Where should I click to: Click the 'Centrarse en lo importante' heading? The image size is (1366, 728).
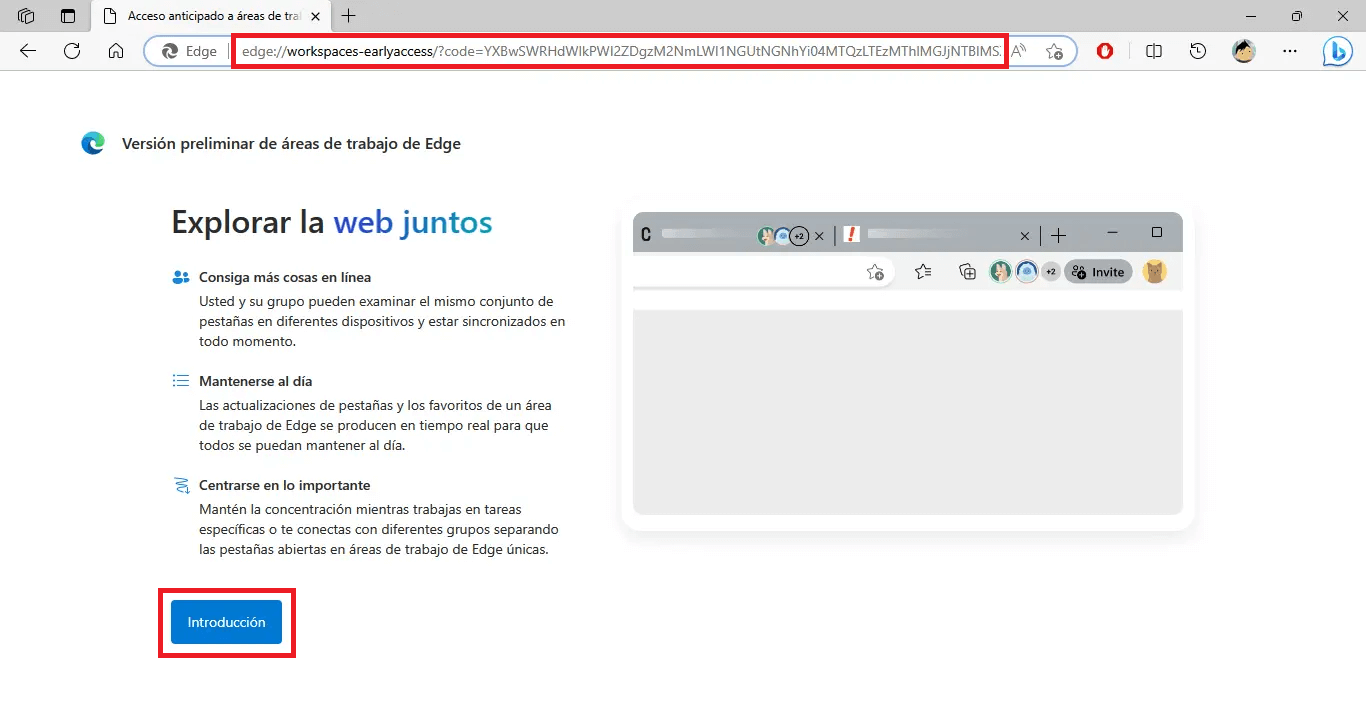click(285, 485)
